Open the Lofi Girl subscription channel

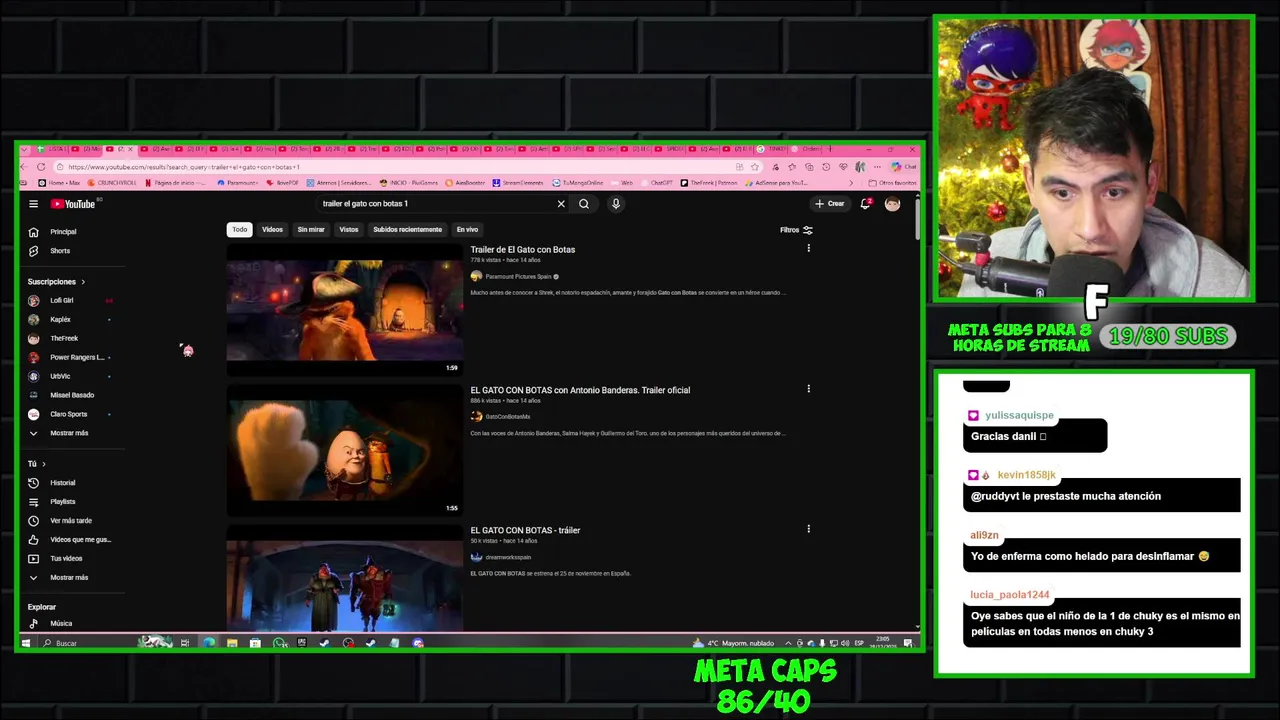(61, 301)
